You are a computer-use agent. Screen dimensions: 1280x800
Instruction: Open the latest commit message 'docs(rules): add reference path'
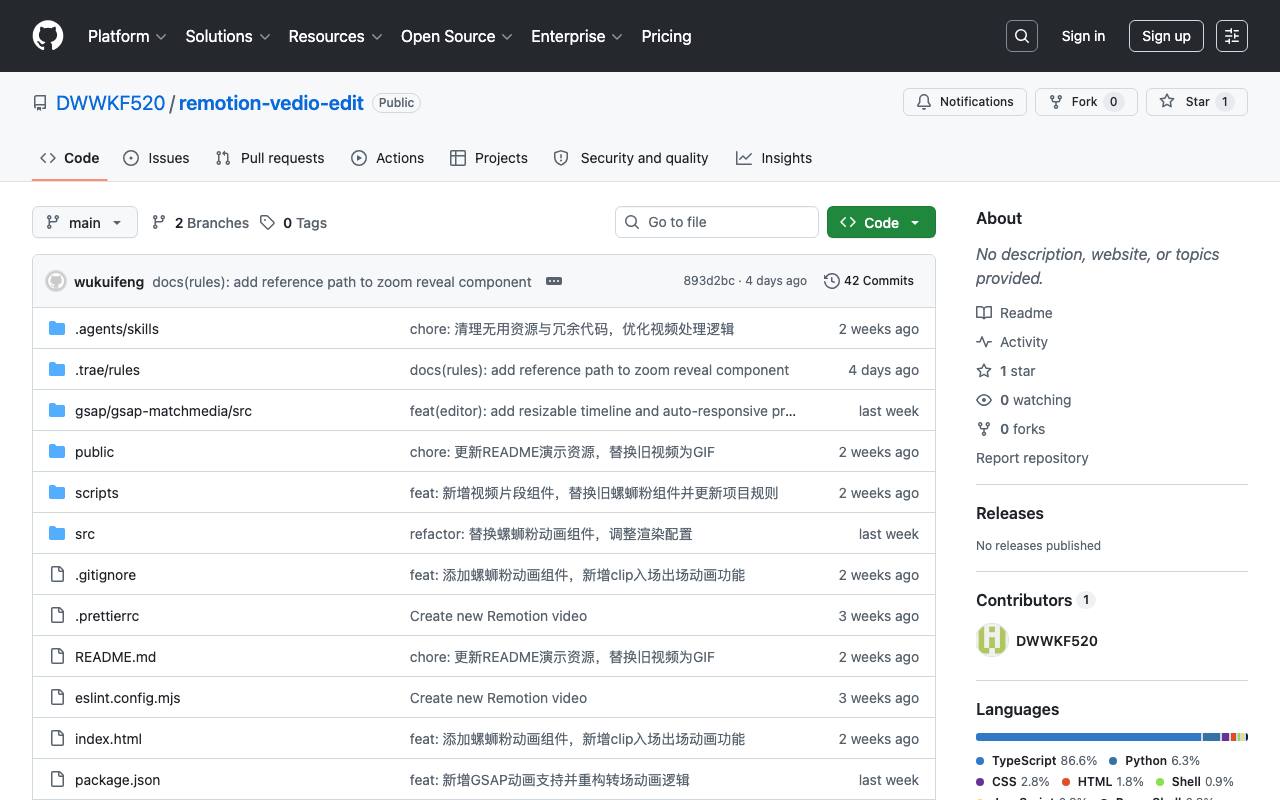pyautogui.click(x=342, y=282)
